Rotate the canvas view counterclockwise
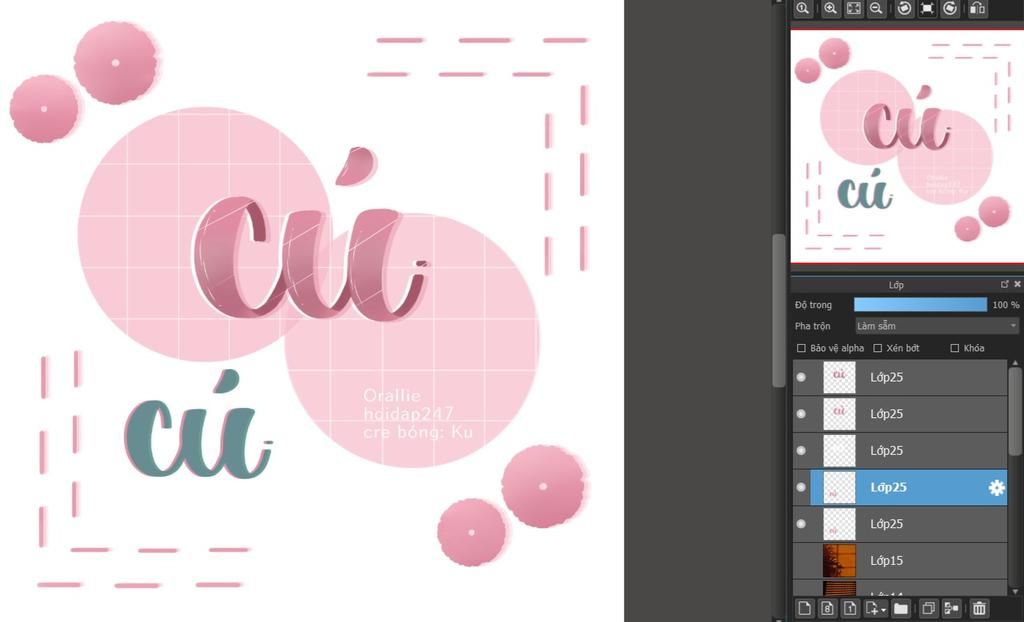 [904, 8]
